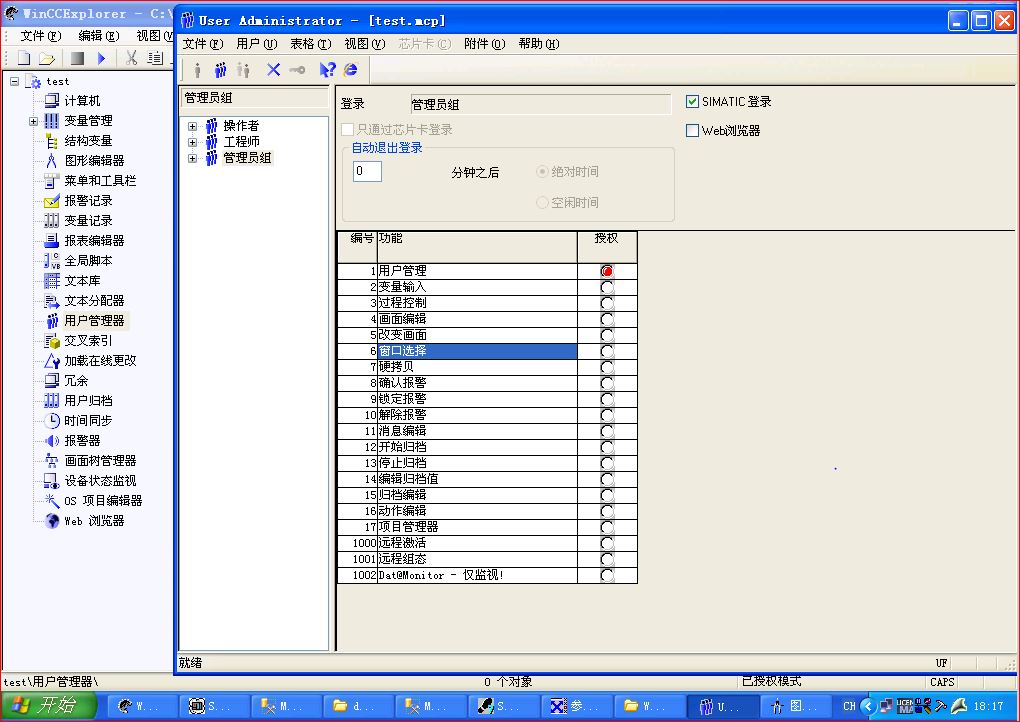The width and height of the screenshot is (1020, 722).
Task: Select 设备状态监视 in project tree
Action: (x=100, y=481)
